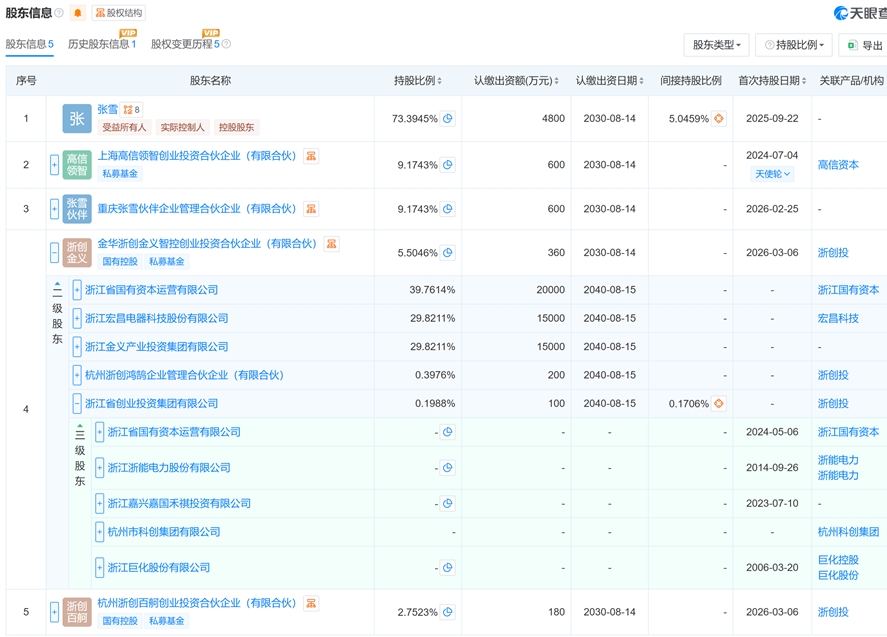Open structure icon after 重庆张雪伙伴企业管理合伙企业
This screenshot has height=637, width=887.
(311, 209)
